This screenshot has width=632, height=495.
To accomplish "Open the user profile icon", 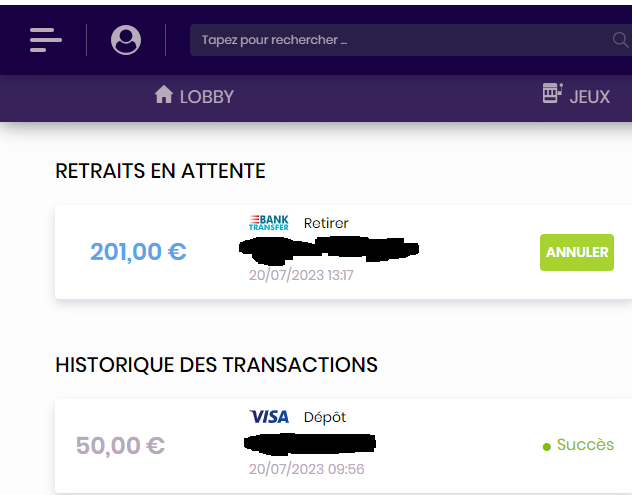I will point(126,40).
